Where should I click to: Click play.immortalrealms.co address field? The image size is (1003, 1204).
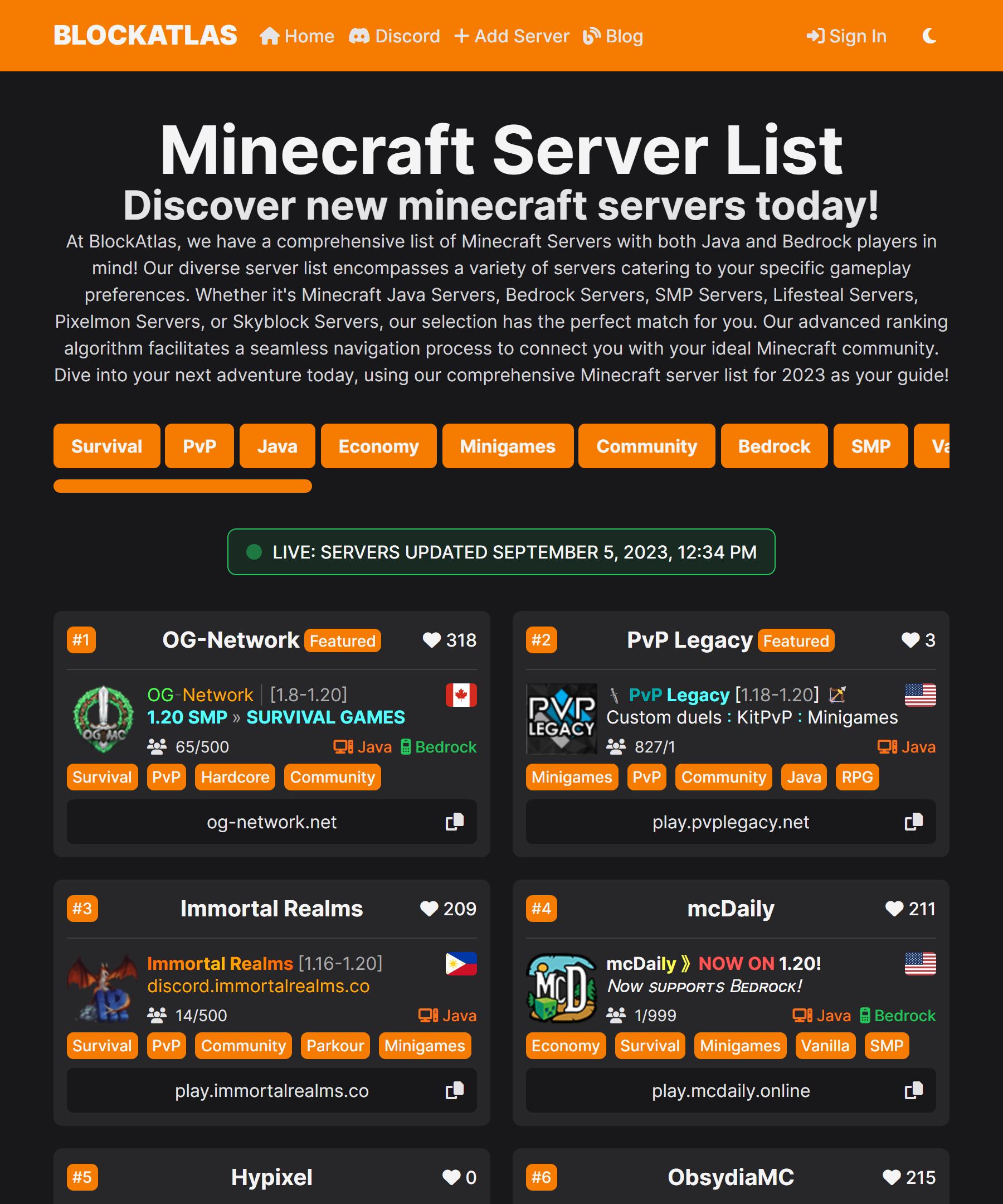(272, 1090)
